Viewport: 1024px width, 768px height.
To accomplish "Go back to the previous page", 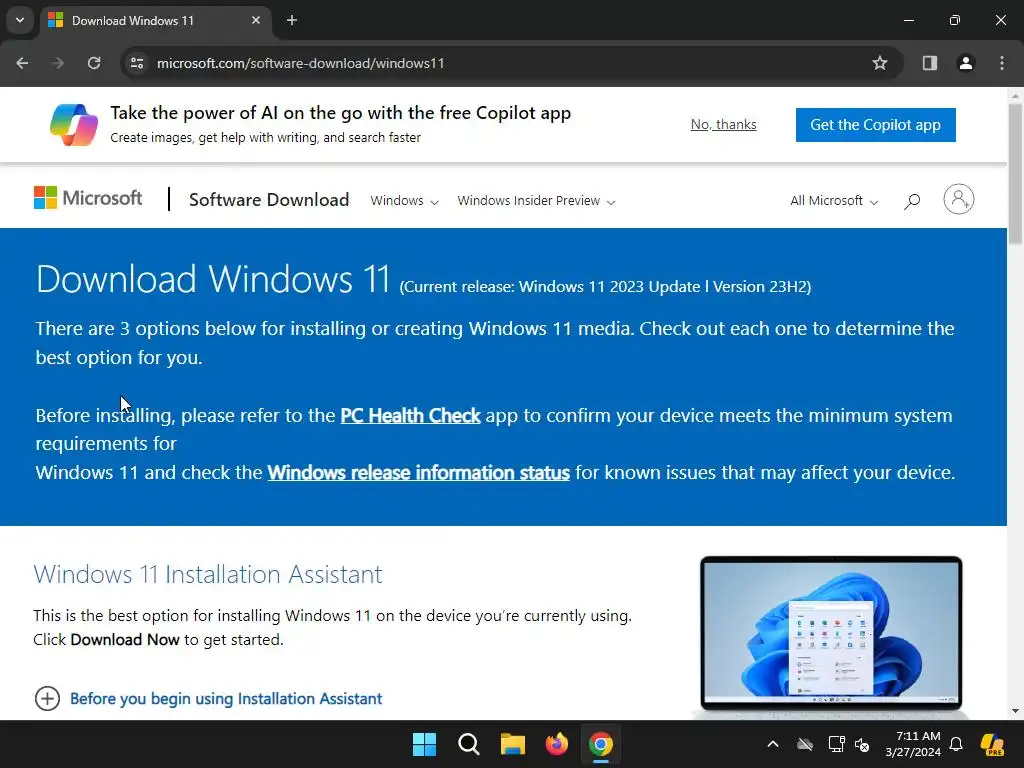I will click(x=22, y=63).
